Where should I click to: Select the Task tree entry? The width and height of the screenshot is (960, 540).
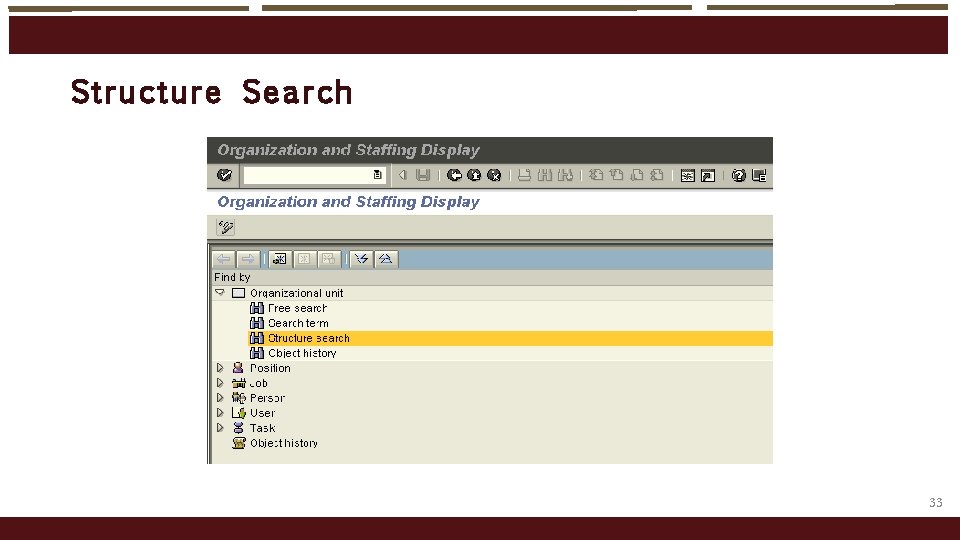(262, 428)
